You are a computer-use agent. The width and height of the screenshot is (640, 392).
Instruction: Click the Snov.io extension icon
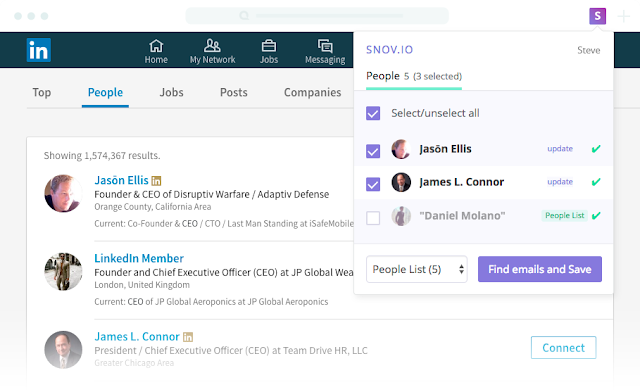pos(597,16)
